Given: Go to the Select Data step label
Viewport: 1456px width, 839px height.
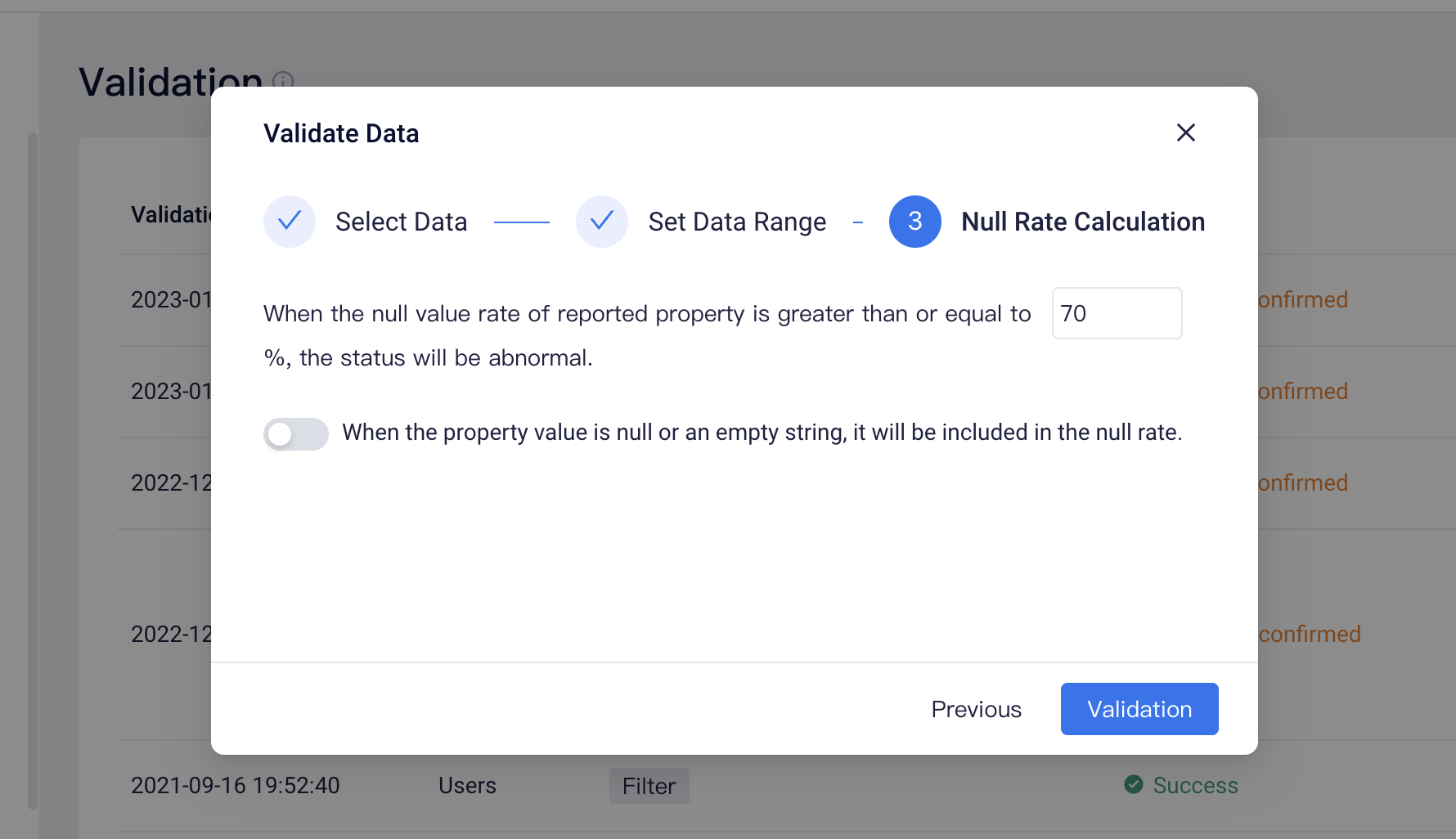Looking at the screenshot, I should point(401,222).
